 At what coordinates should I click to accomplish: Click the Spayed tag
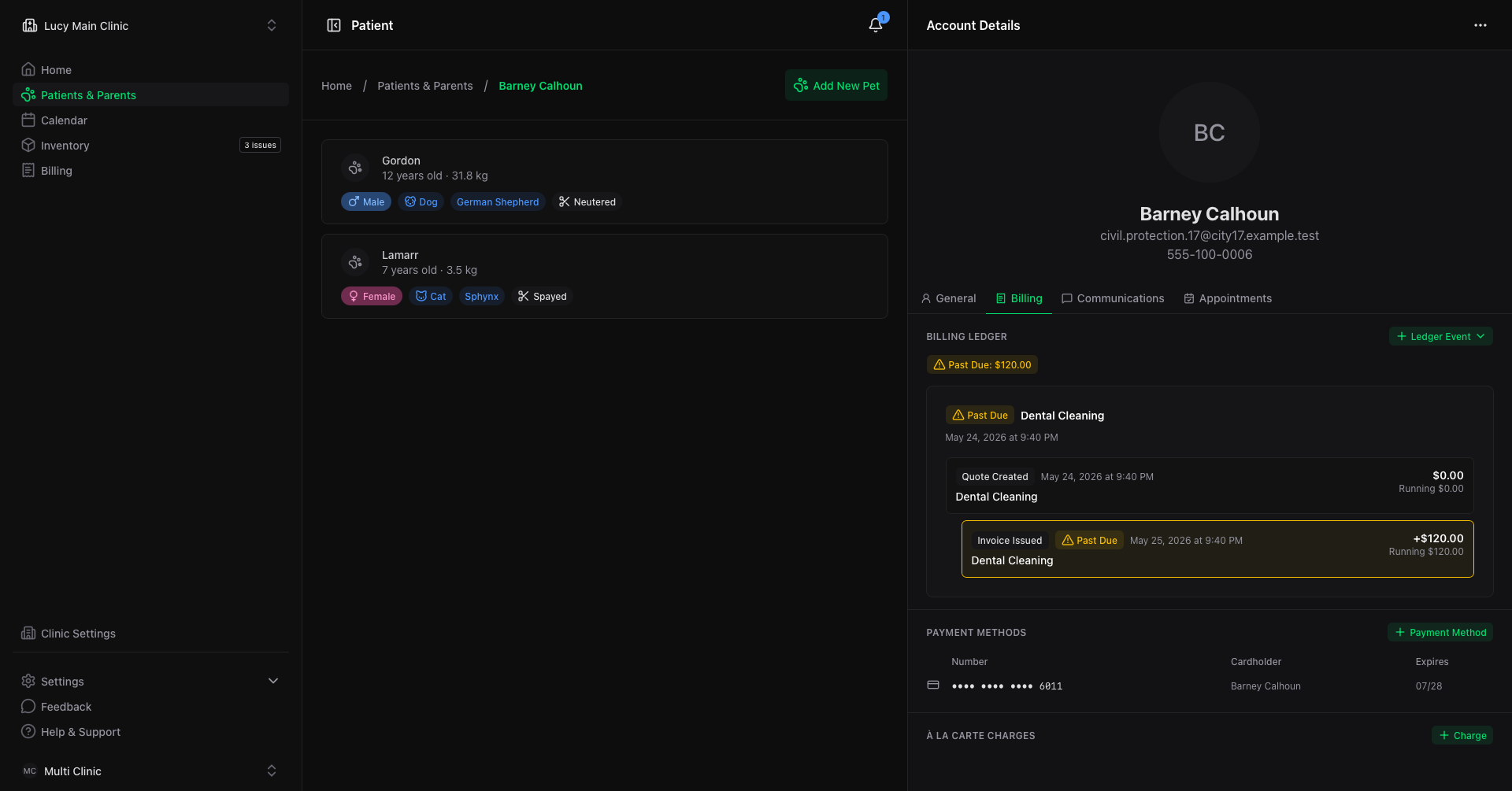tap(543, 297)
